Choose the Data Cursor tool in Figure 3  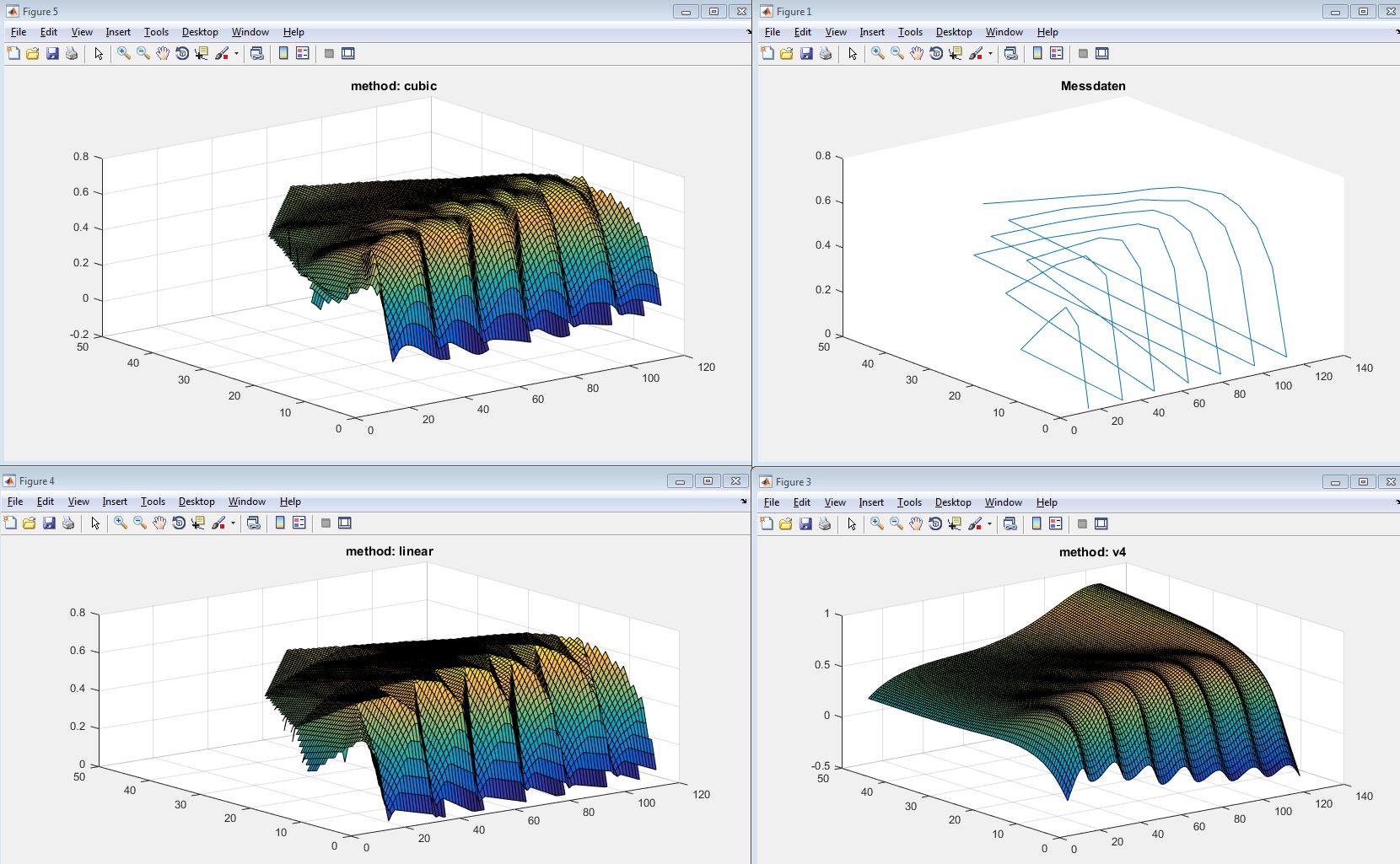coord(955,523)
